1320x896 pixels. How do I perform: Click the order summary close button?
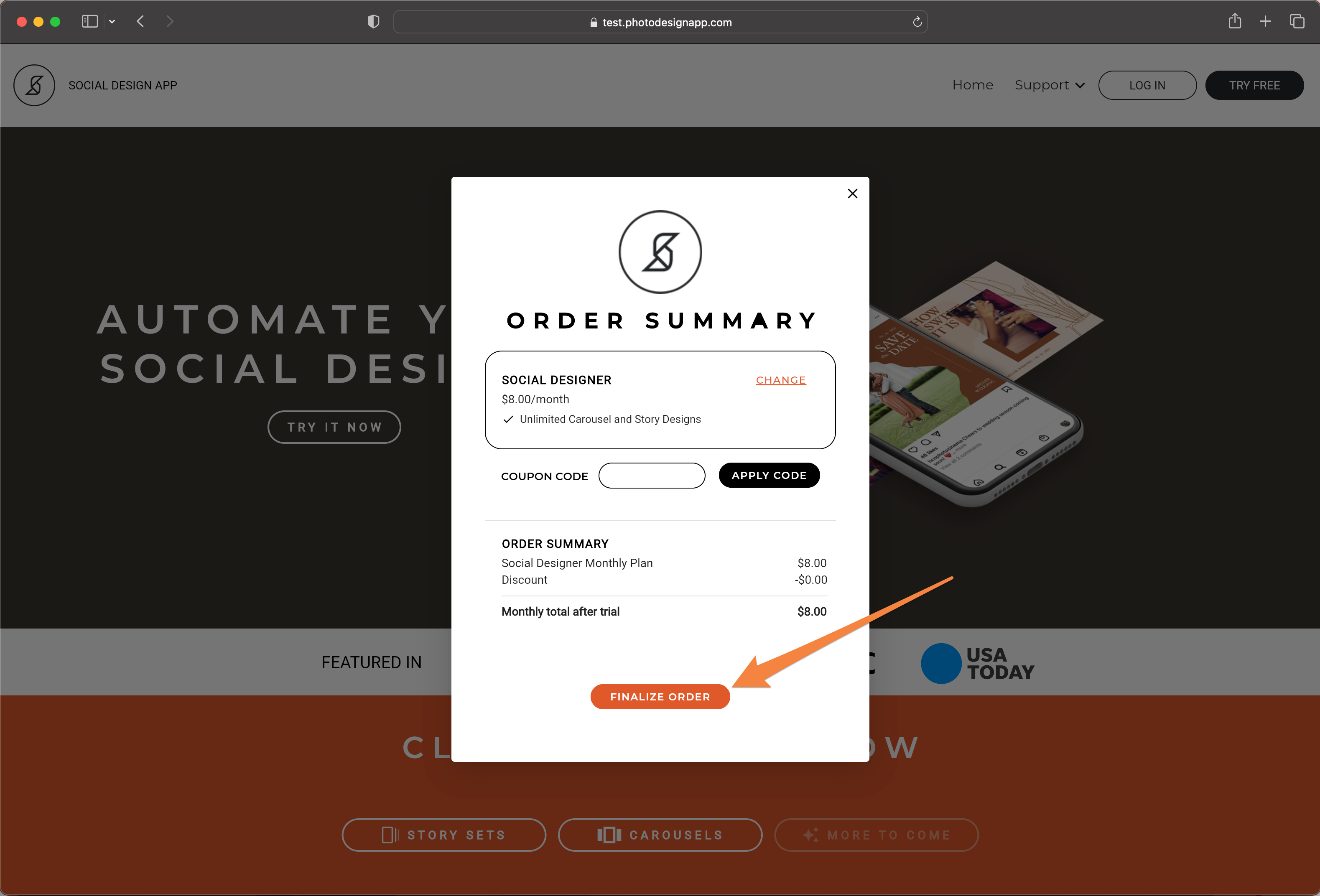[x=852, y=194]
